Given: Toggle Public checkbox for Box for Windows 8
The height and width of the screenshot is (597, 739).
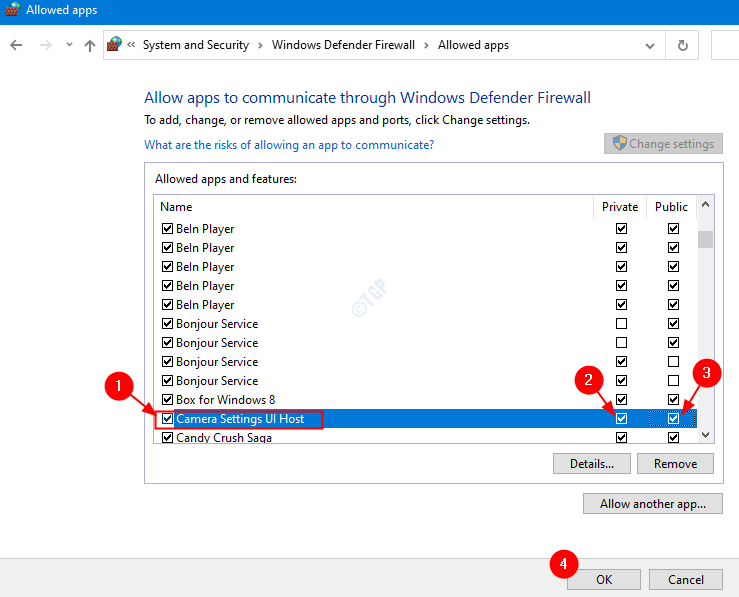Looking at the screenshot, I should [673, 400].
